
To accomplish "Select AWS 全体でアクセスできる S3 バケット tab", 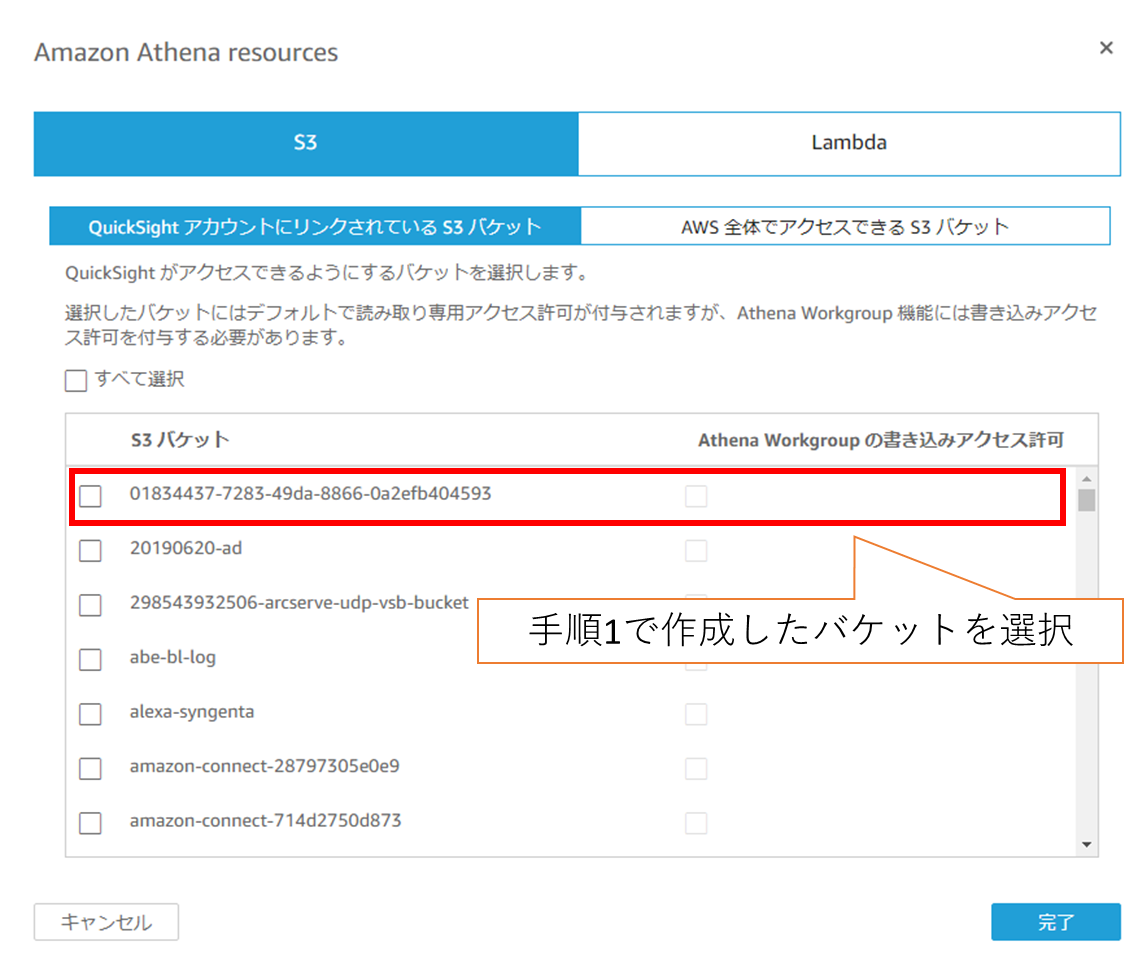I will [x=846, y=226].
